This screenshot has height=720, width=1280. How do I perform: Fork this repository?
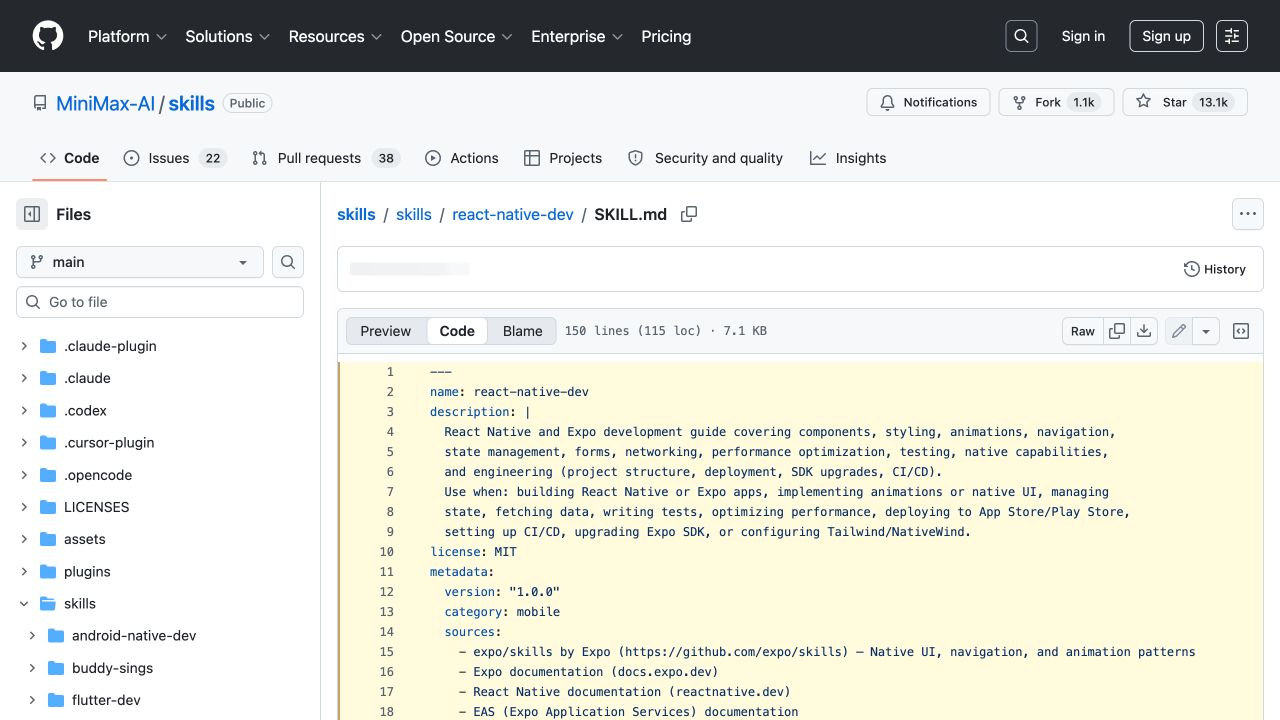pos(1056,102)
